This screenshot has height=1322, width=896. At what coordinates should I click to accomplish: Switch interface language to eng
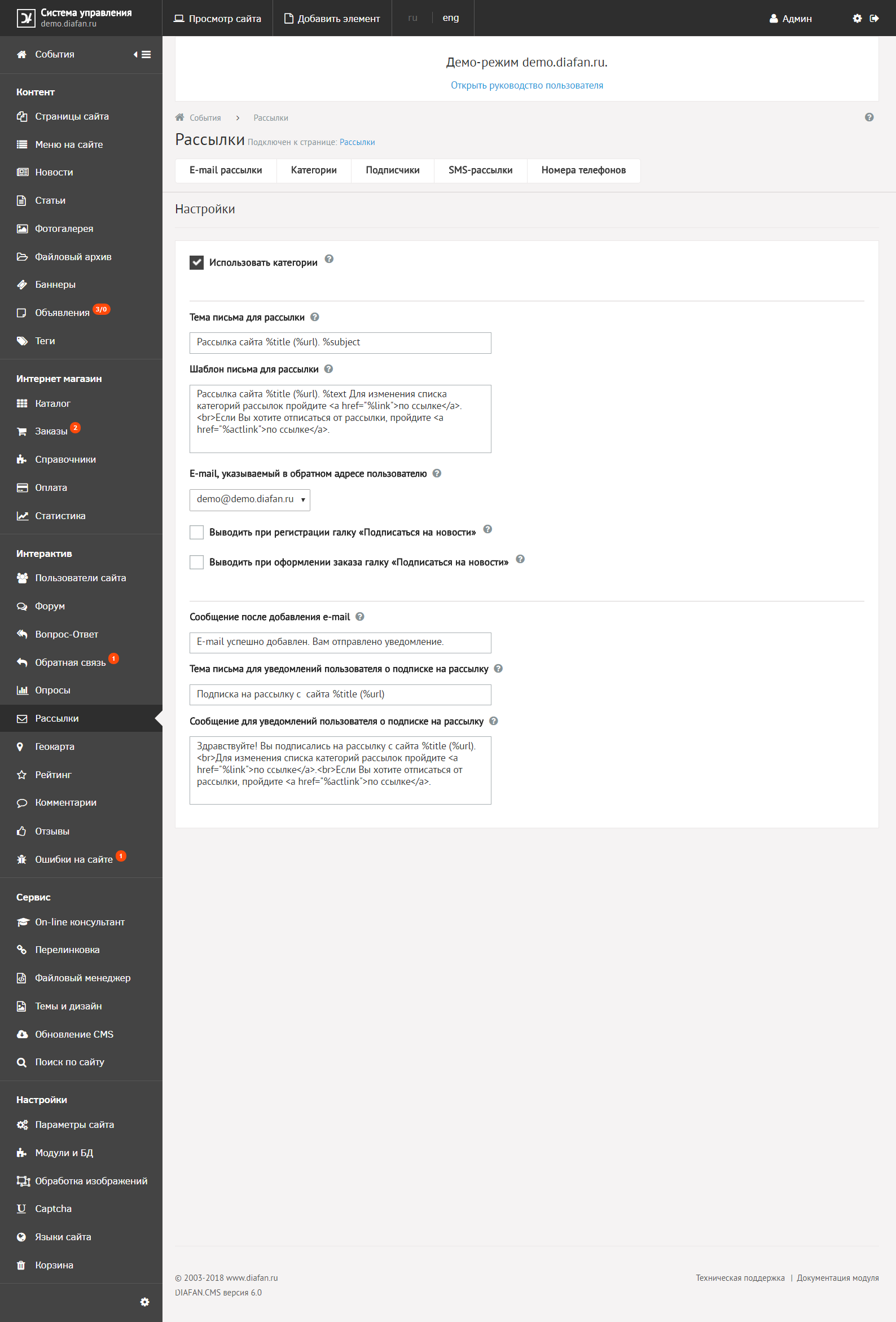coord(451,17)
